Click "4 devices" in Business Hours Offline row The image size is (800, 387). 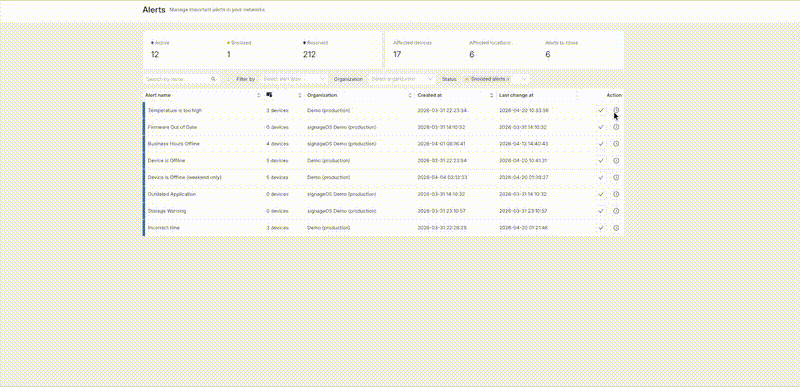point(277,144)
